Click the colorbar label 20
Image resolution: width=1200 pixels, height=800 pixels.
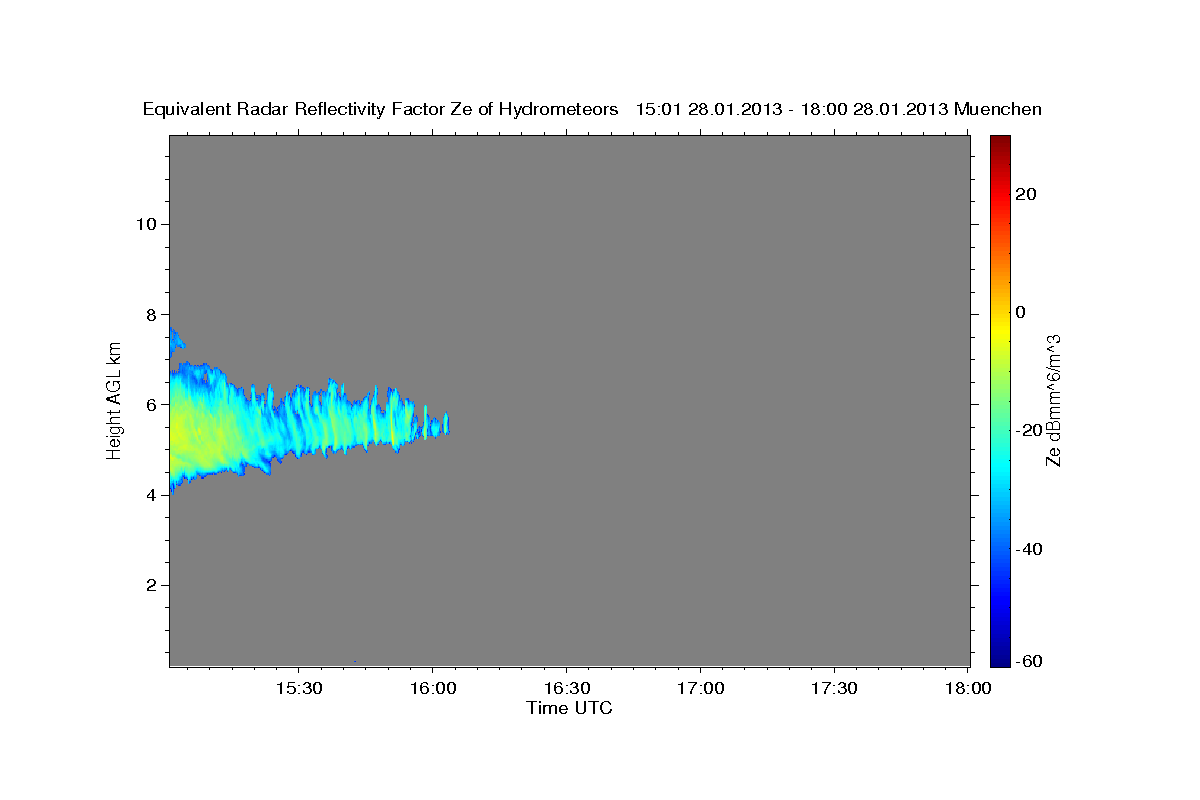[x=1026, y=194]
